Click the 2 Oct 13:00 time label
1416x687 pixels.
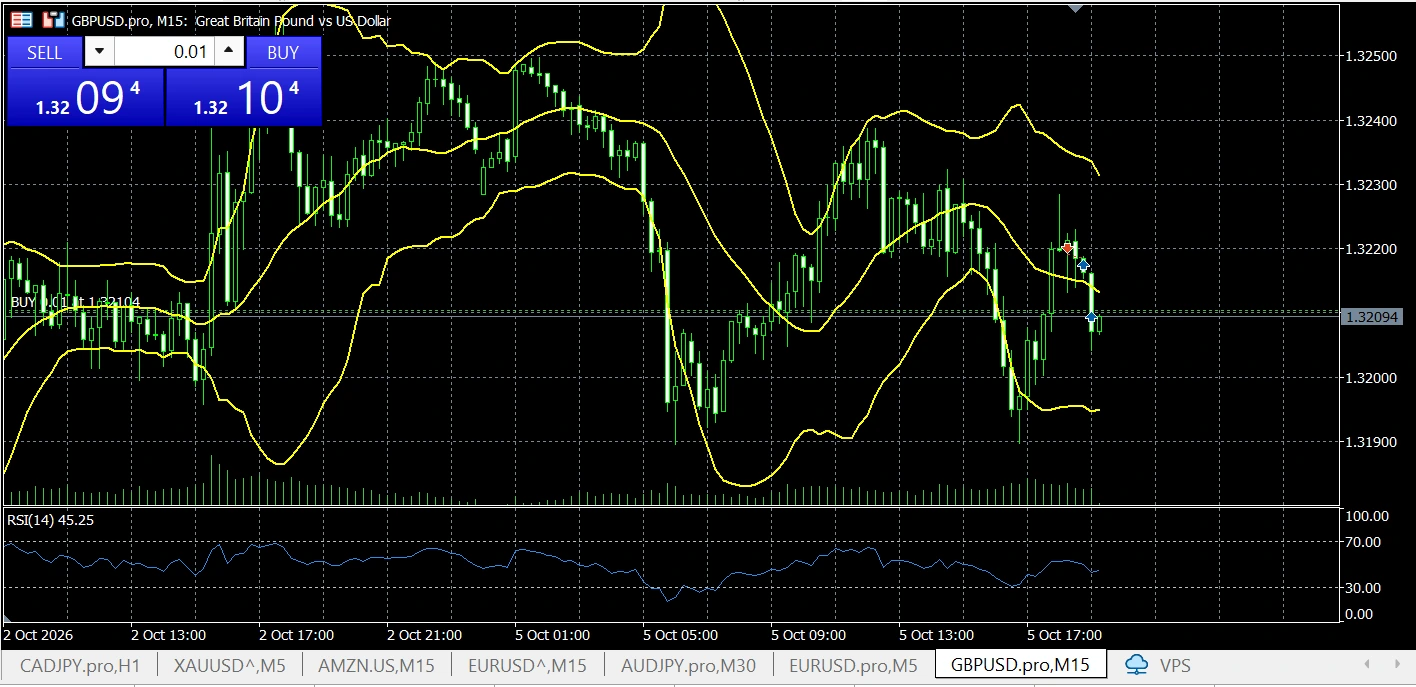point(168,635)
